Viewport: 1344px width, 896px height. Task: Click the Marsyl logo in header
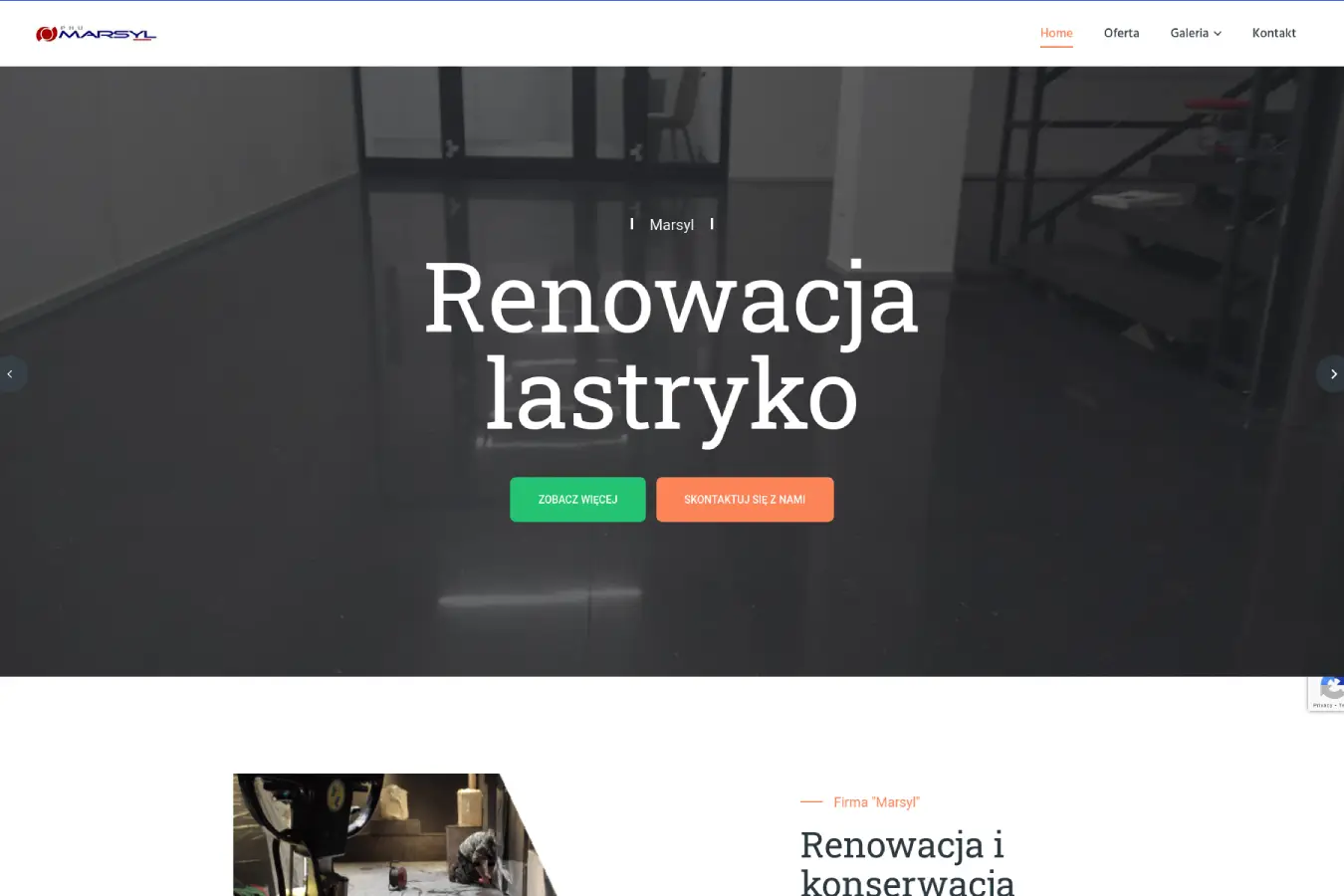(x=96, y=34)
